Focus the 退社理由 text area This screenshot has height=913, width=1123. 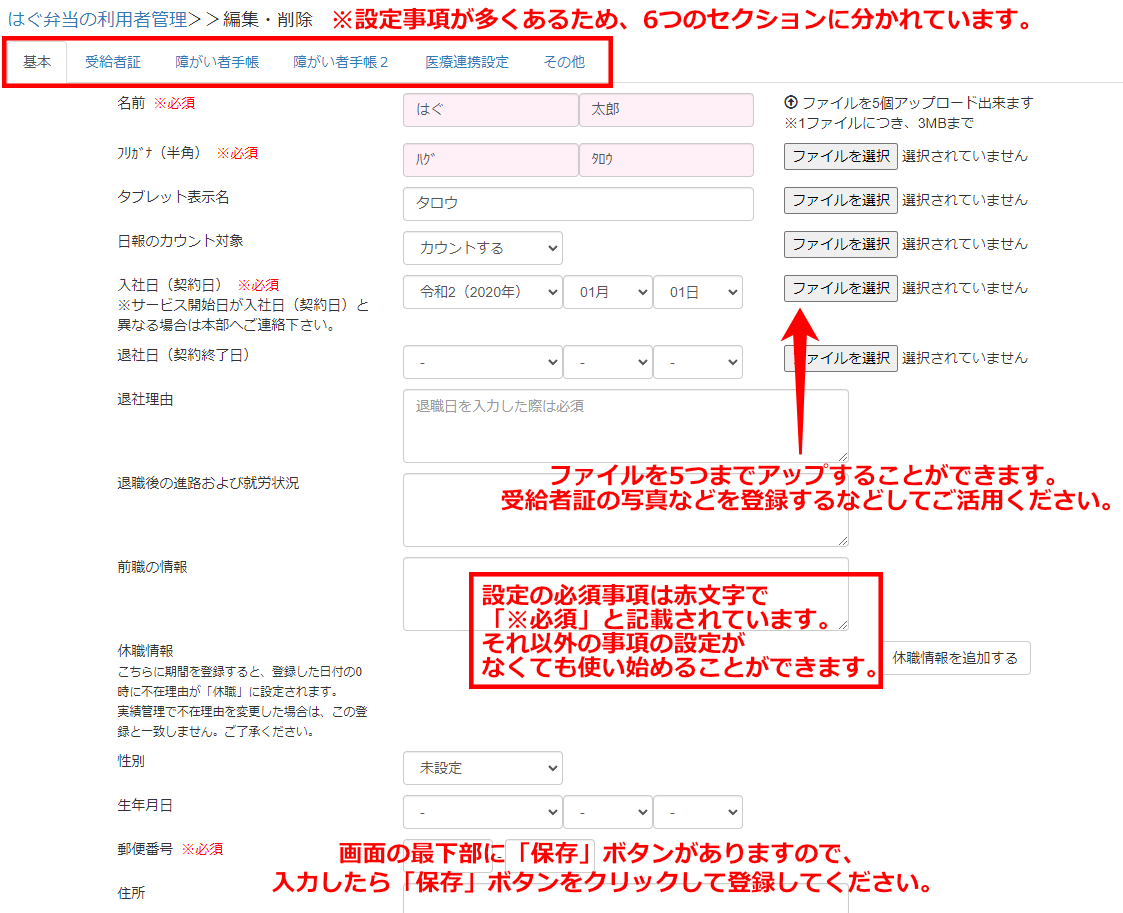point(625,425)
